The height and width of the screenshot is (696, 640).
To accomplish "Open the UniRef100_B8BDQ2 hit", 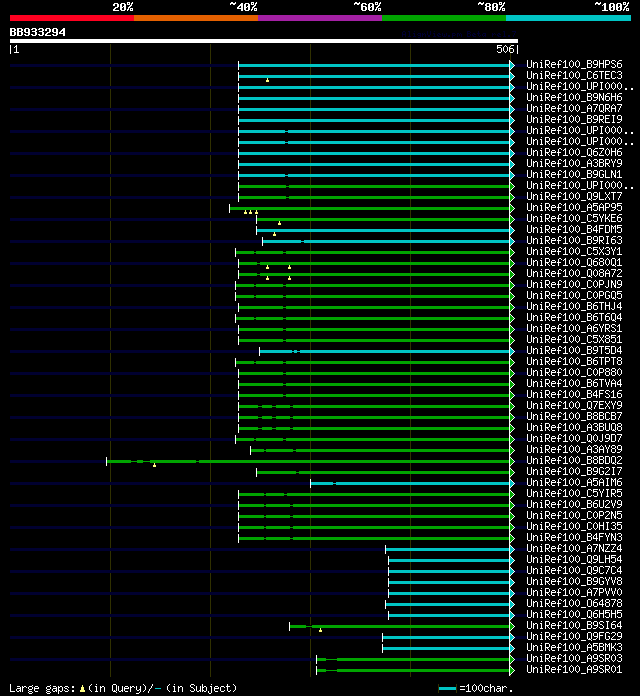I will [x=574, y=460].
